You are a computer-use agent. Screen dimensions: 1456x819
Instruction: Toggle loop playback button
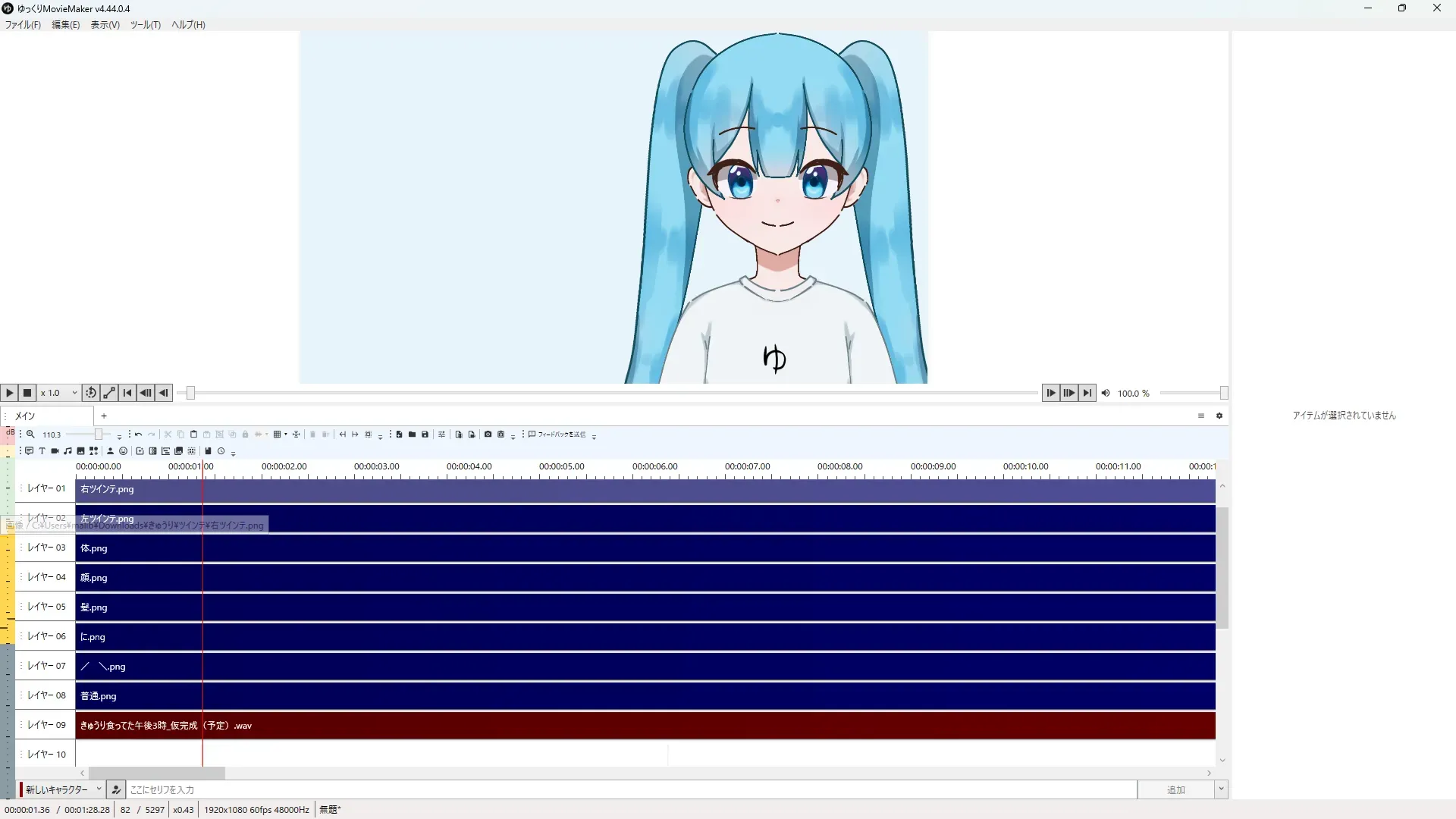[x=91, y=393]
